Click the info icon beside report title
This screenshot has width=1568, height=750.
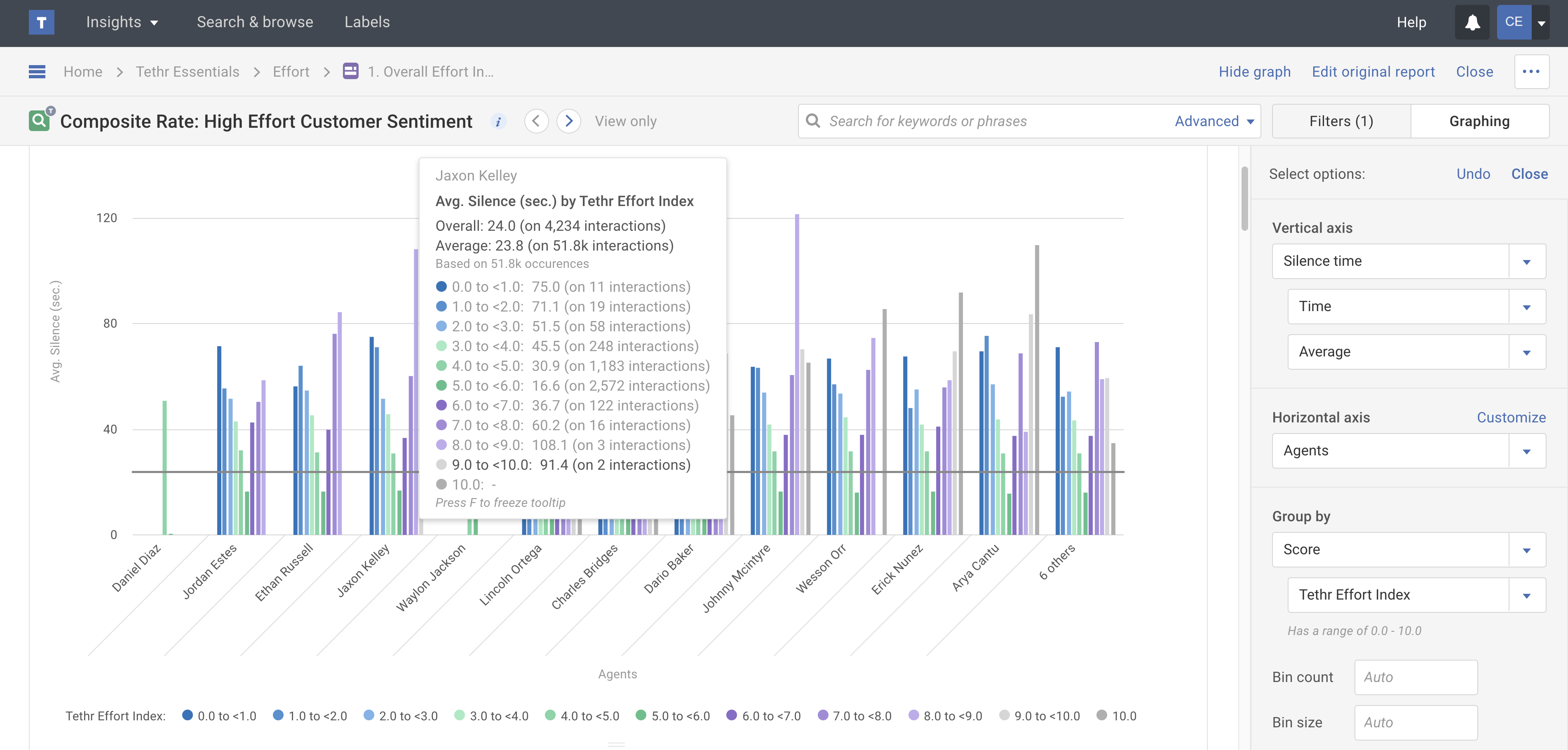[x=498, y=122]
